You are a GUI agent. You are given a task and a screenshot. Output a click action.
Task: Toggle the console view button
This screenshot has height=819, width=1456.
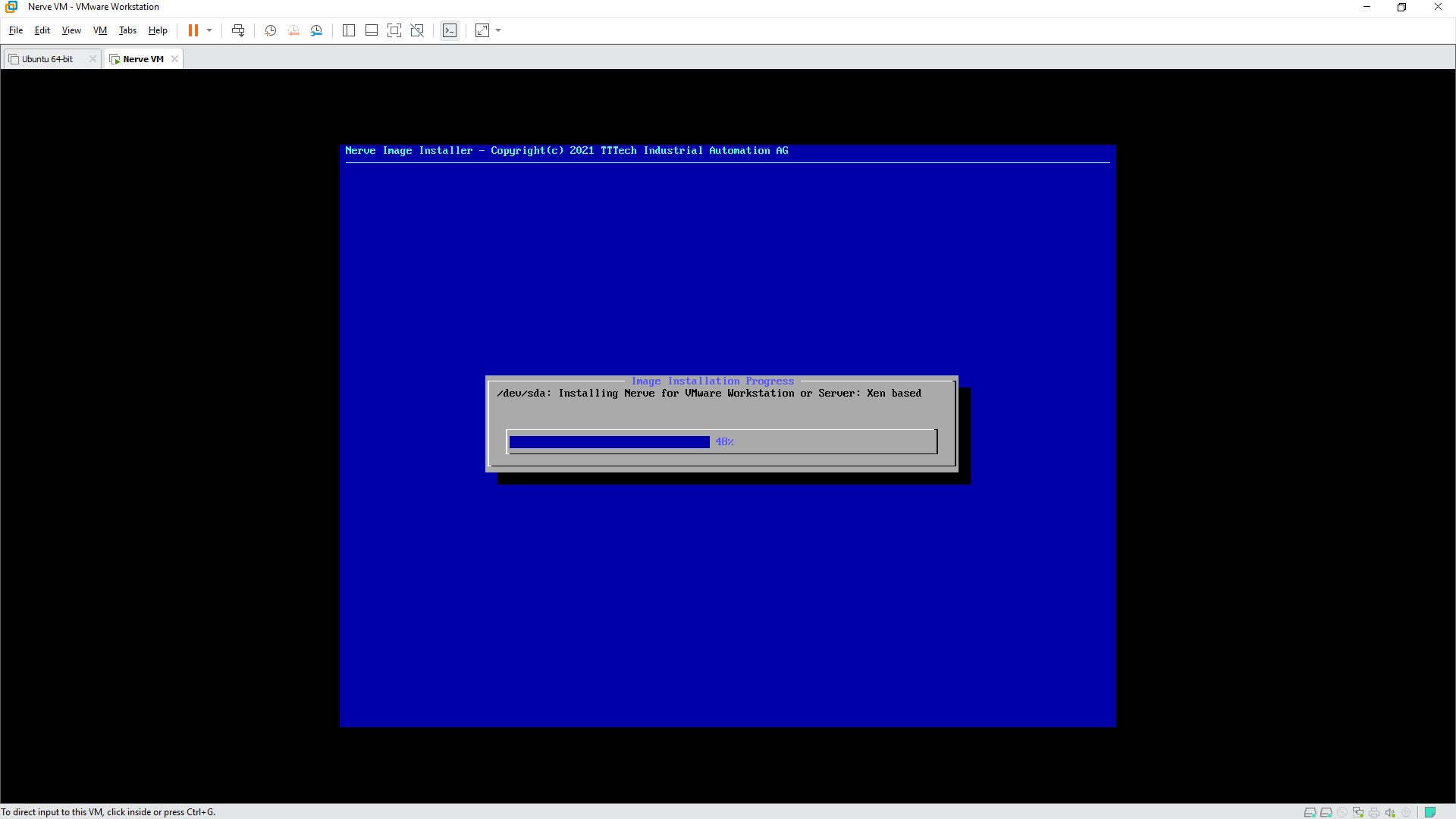point(450,30)
